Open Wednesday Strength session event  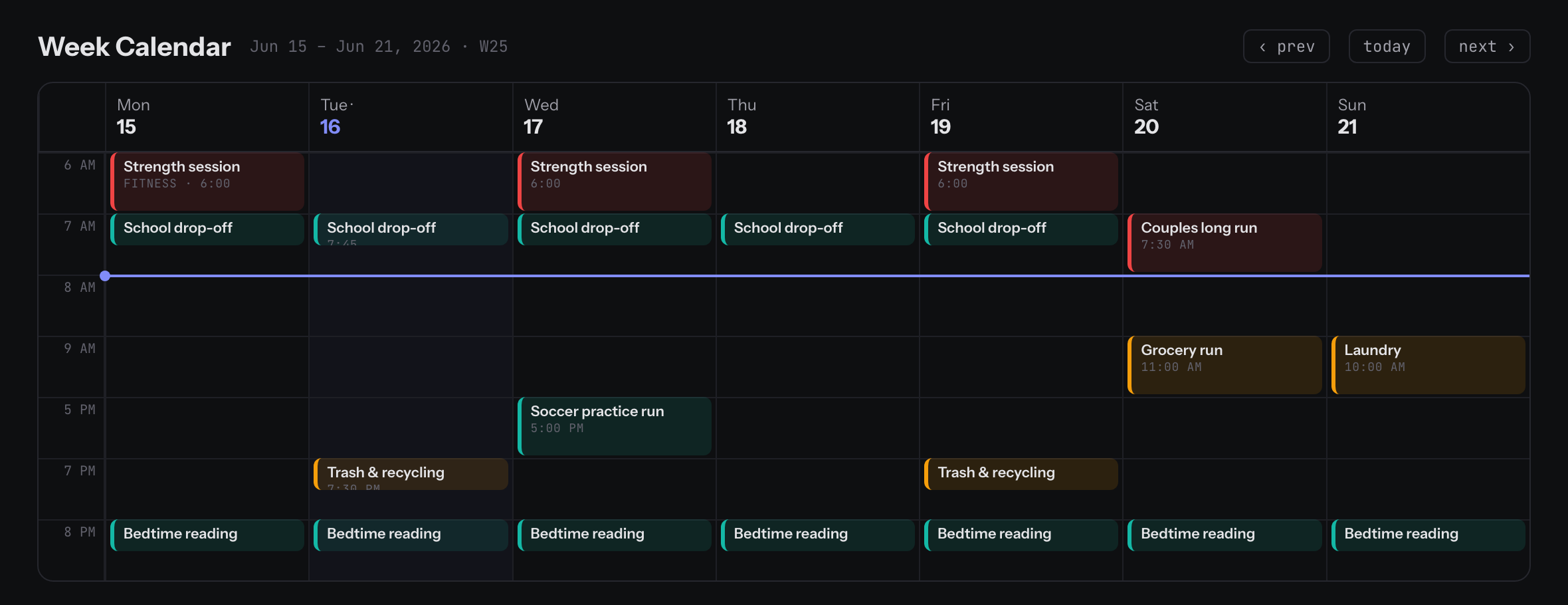(615, 181)
